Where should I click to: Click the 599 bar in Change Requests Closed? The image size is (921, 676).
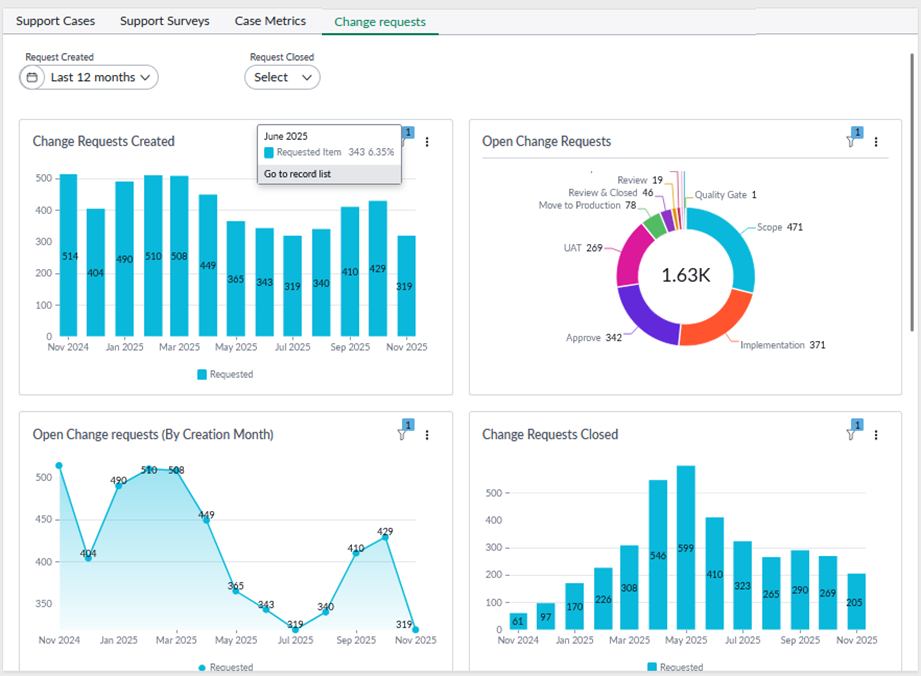coord(685,550)
